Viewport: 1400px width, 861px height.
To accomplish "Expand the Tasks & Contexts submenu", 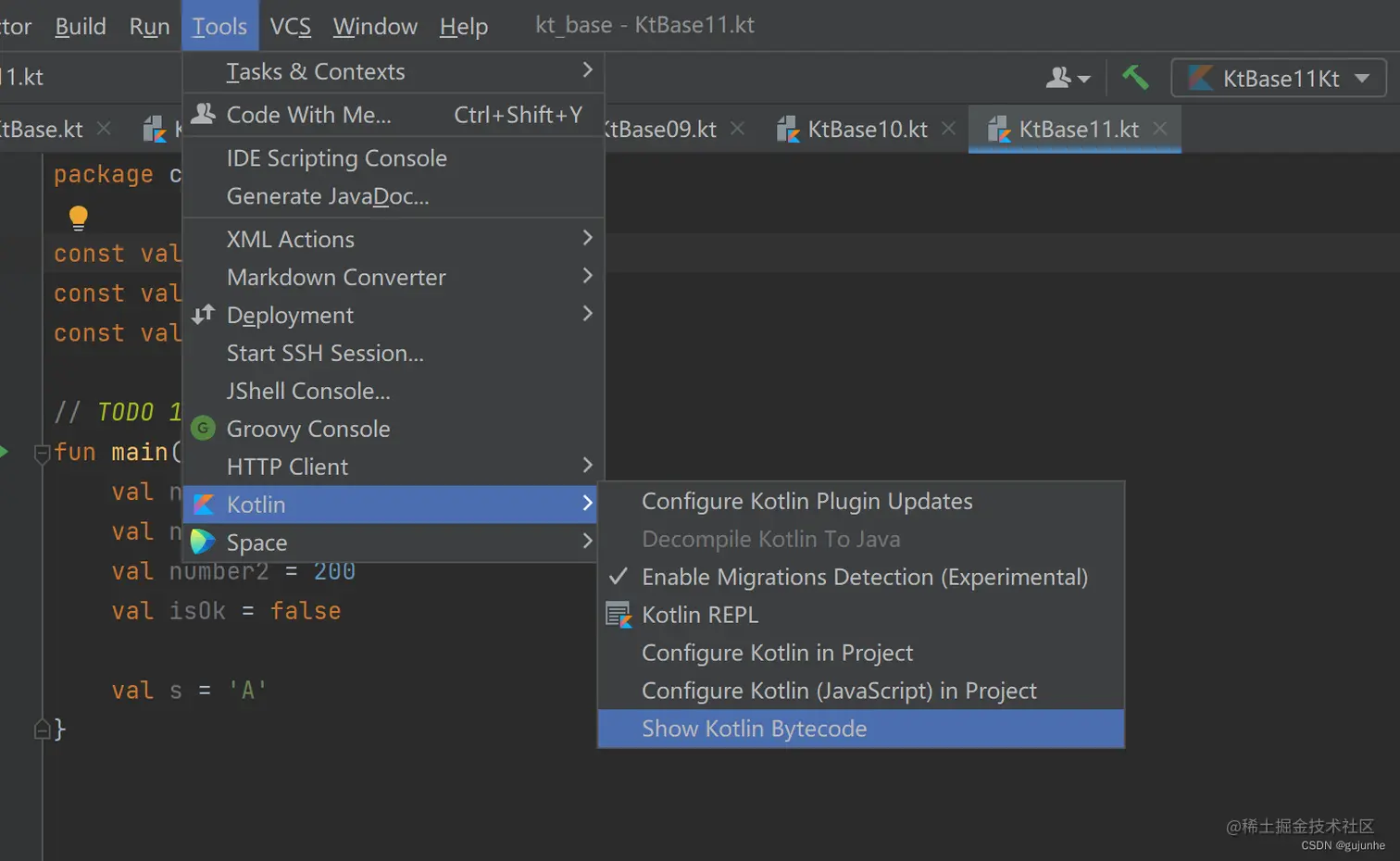I will (x=394, y=71).
